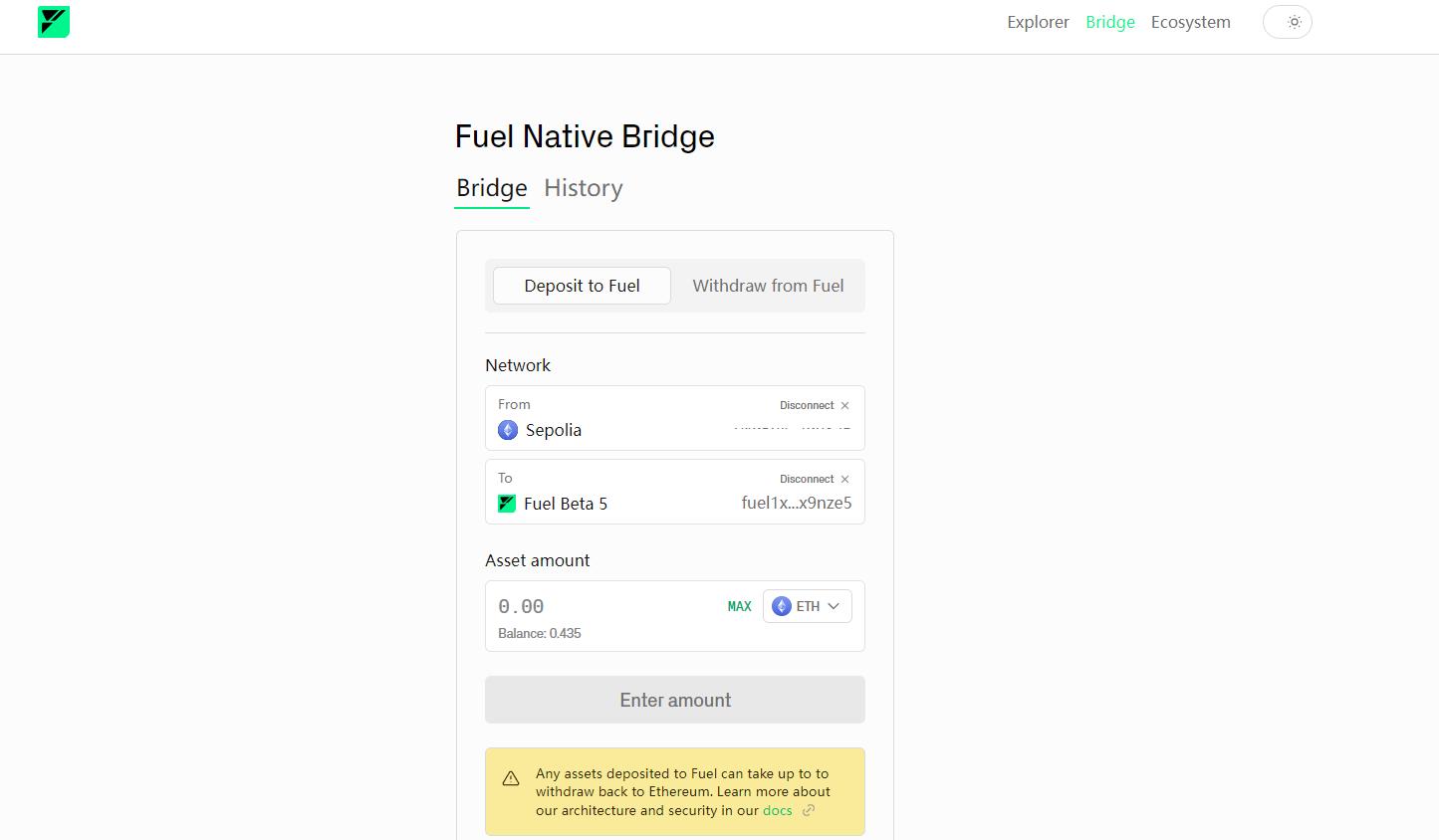Click the Ethereum icon beside Sepolia
This screenshot has width=1439, height=840.
click(508, 430)
